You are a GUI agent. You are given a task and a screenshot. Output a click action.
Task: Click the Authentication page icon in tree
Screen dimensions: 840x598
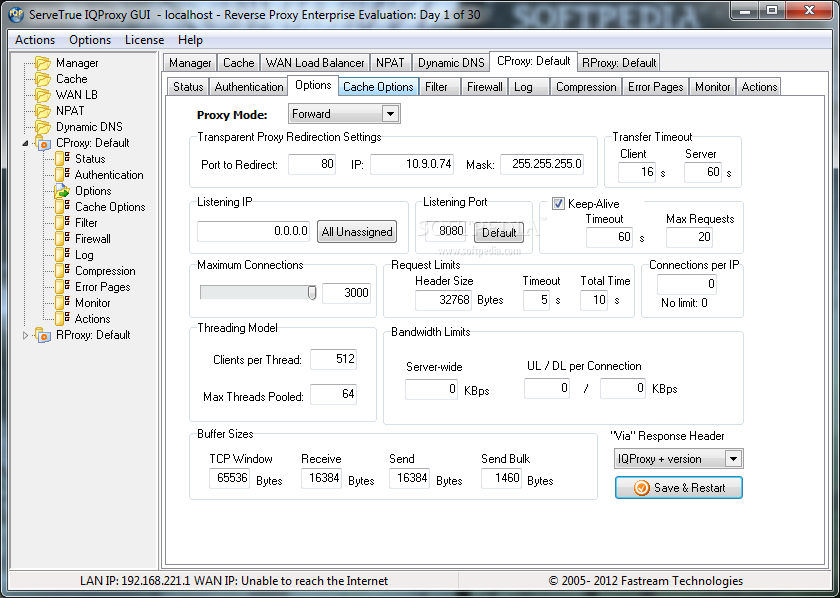pos(63,175)
